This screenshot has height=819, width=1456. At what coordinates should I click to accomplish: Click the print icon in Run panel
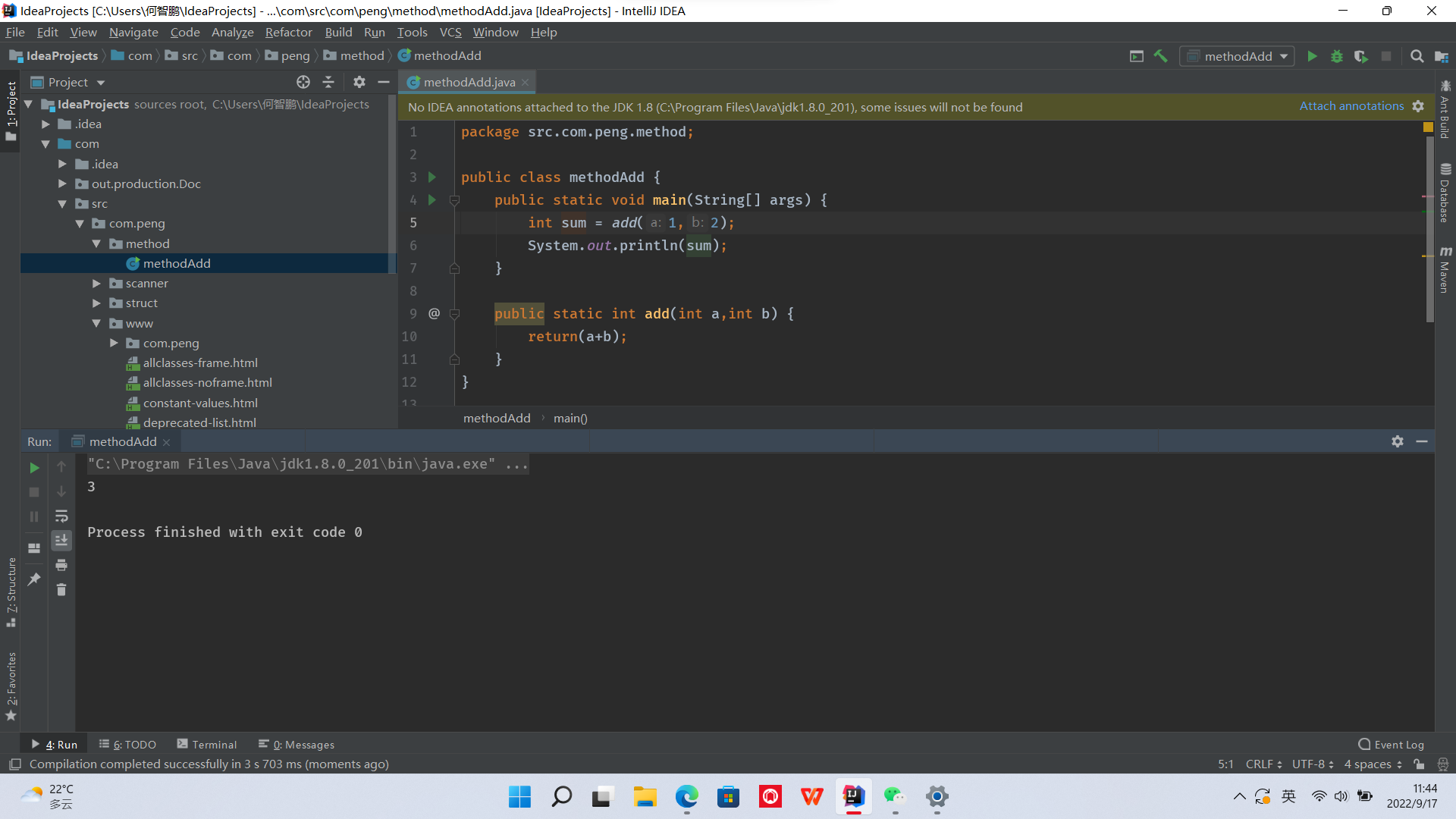click(x=61, y=565)
